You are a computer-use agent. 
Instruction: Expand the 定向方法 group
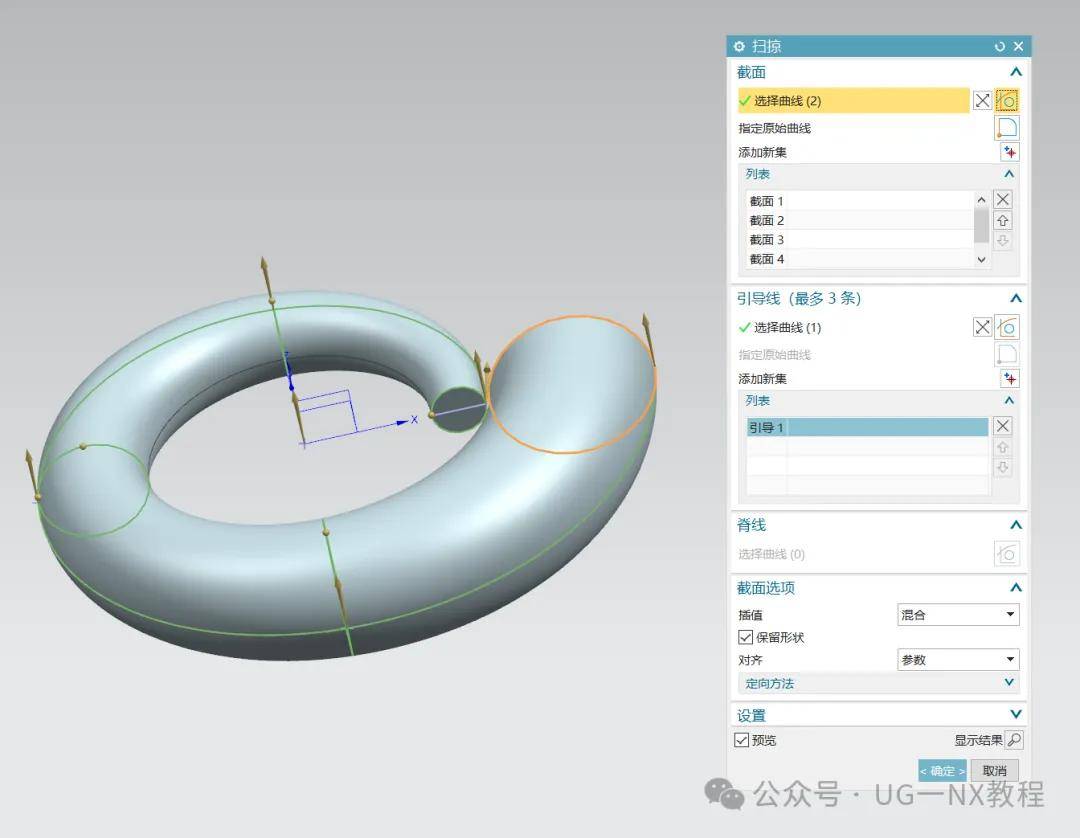coord(1009,682)
